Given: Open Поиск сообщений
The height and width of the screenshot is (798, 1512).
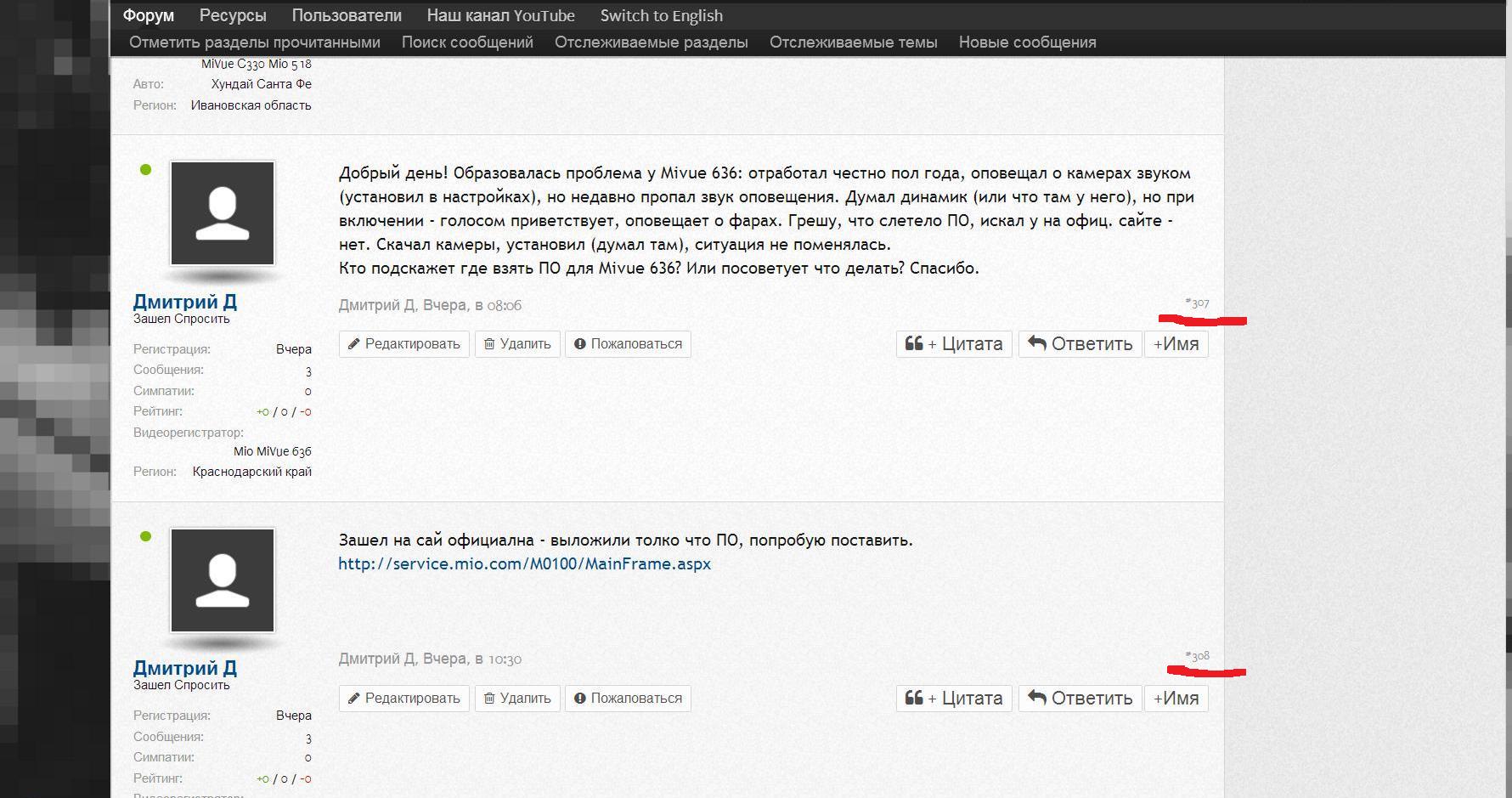Looking at the screenshot, I should [467, 42].
